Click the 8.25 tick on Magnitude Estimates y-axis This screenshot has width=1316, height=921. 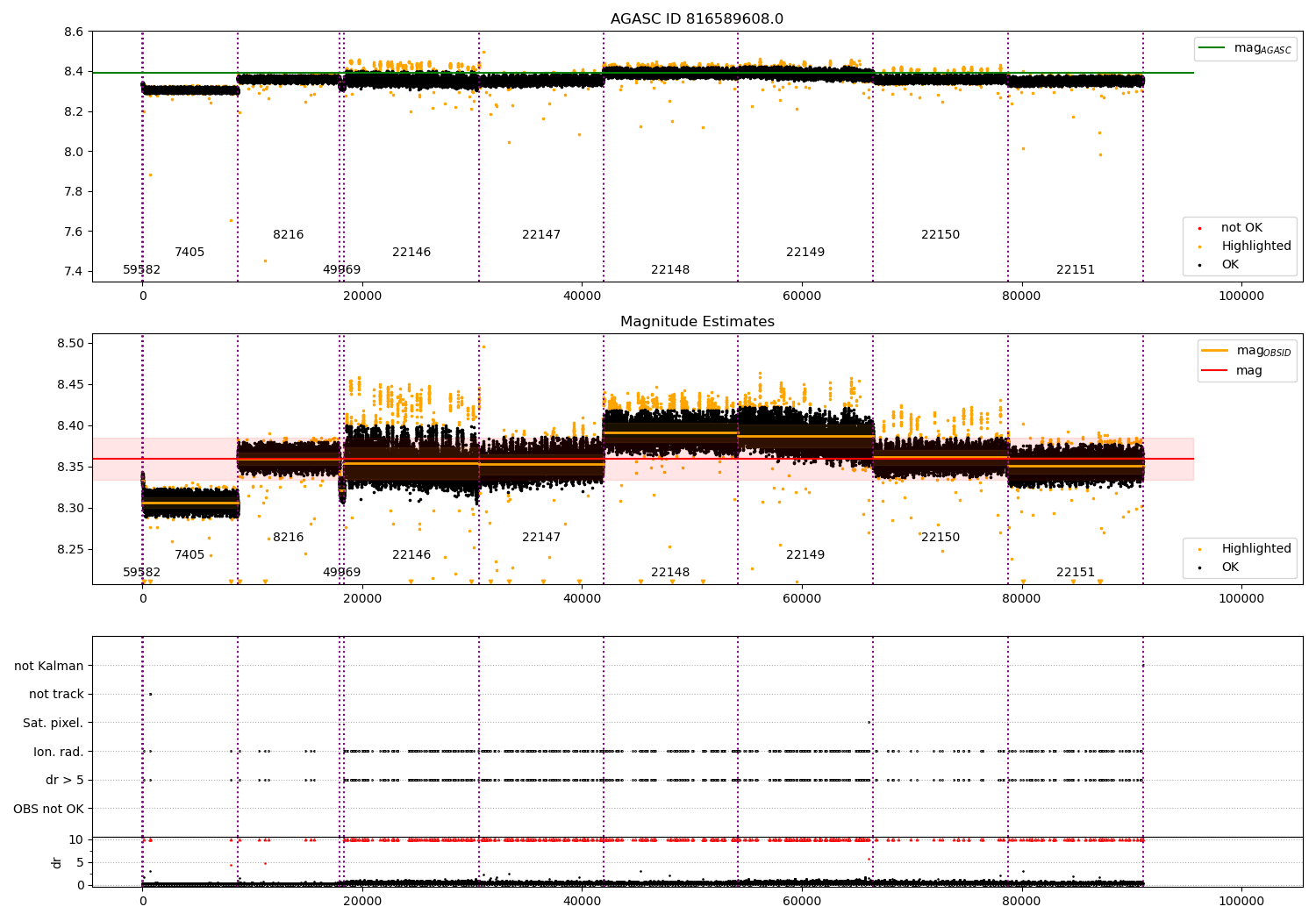tap(71, 550)
